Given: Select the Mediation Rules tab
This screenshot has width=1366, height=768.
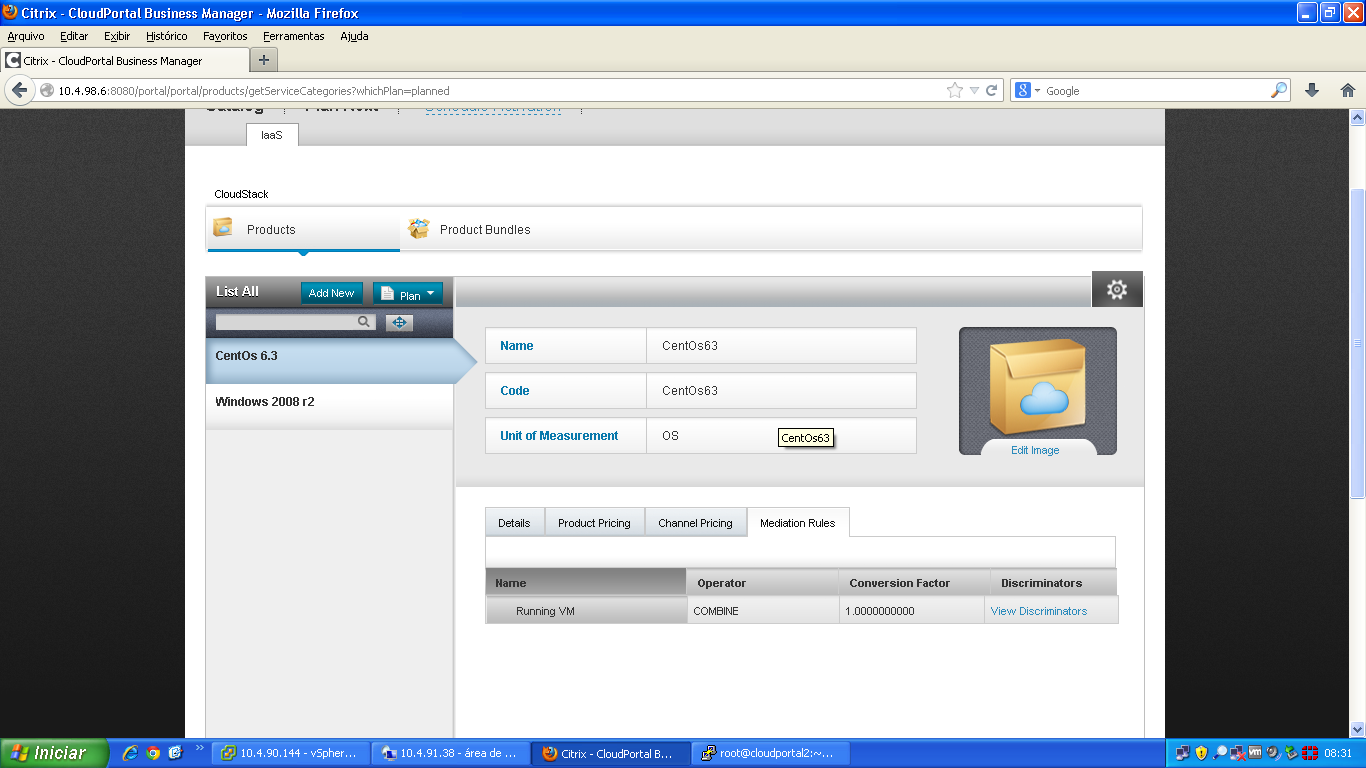Looking at the screenshot, I should (798, 522).
